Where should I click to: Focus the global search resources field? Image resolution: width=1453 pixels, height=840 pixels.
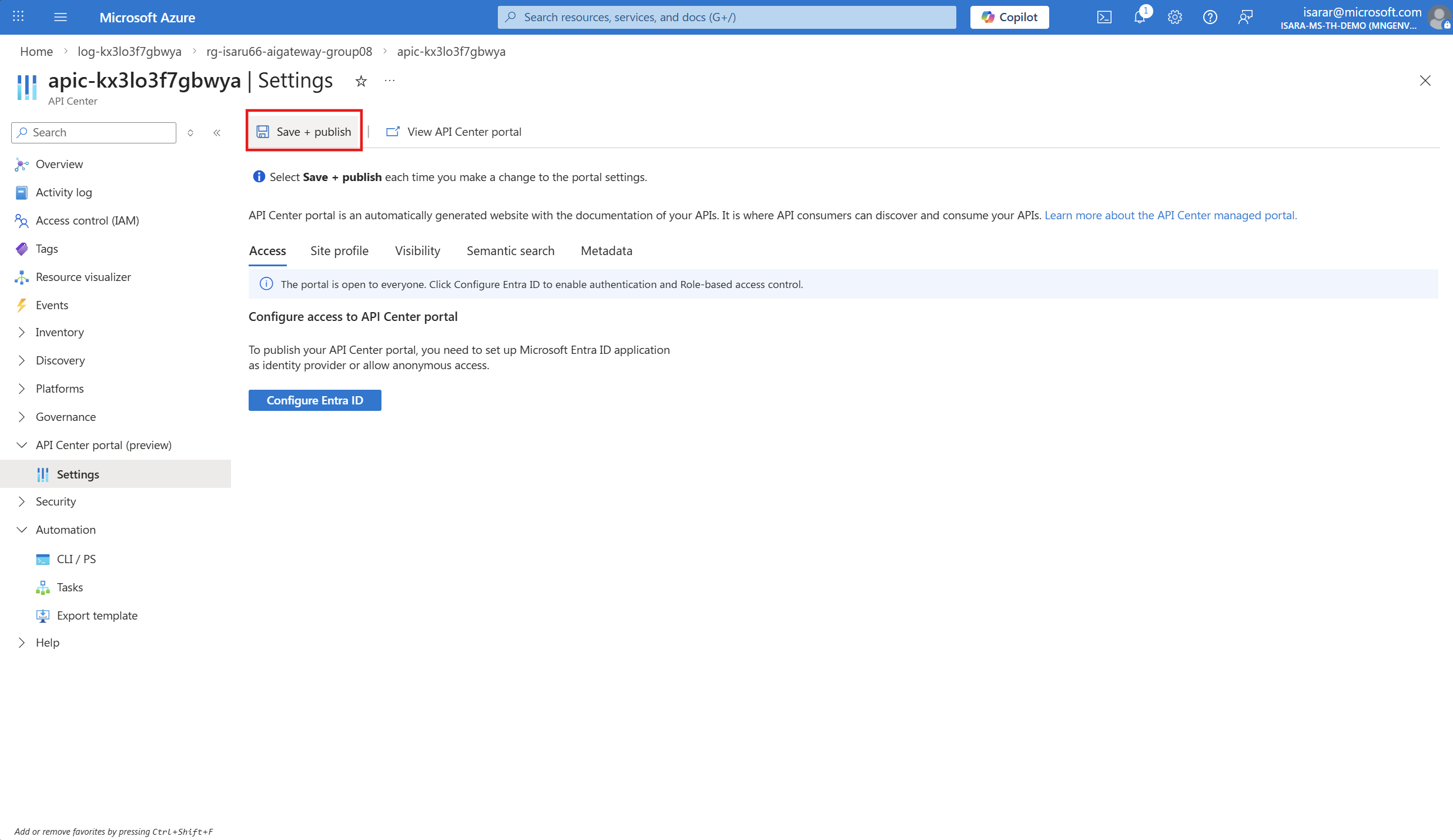point(727,17)
